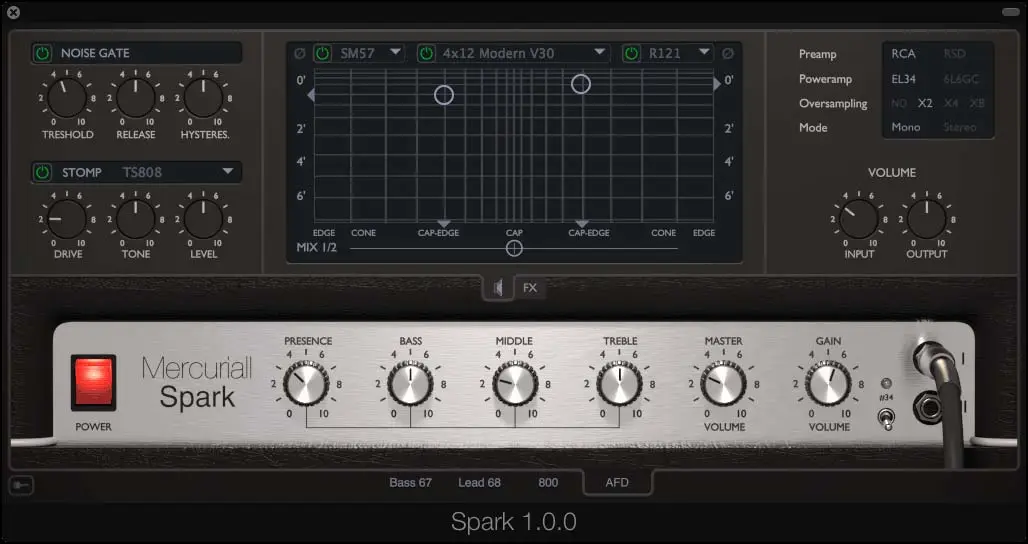Click the right microphone position circle

[x=581, y=84]
